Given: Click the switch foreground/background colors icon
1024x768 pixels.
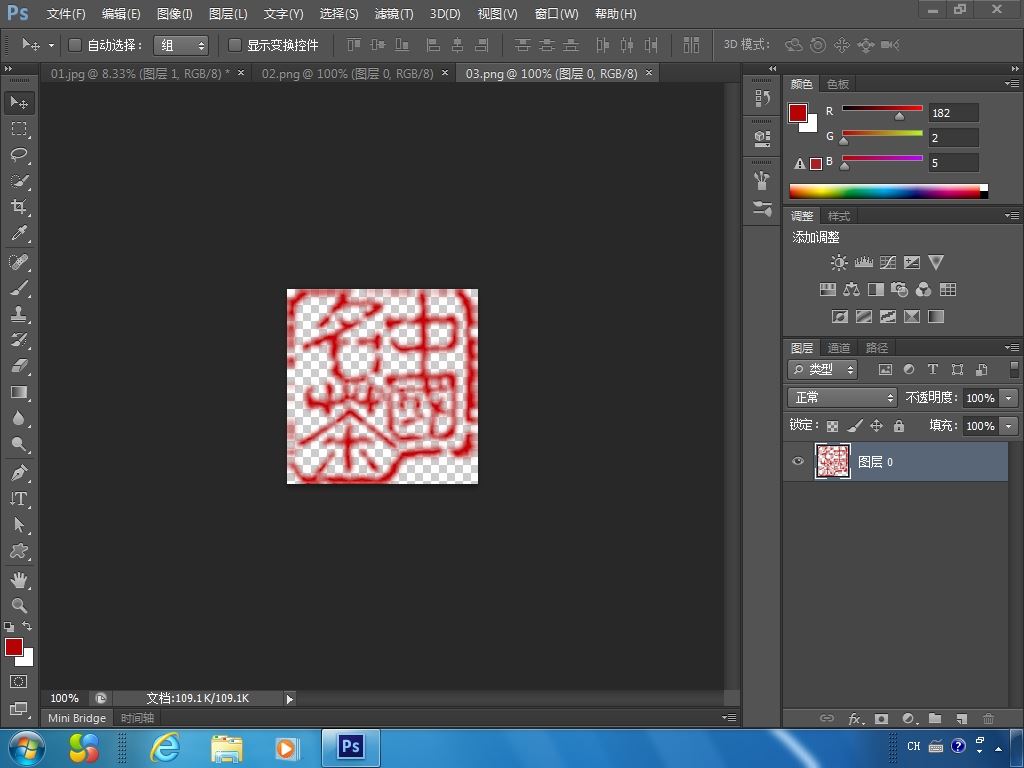Looking at the screenshot, I should click(x=27, y=626).
